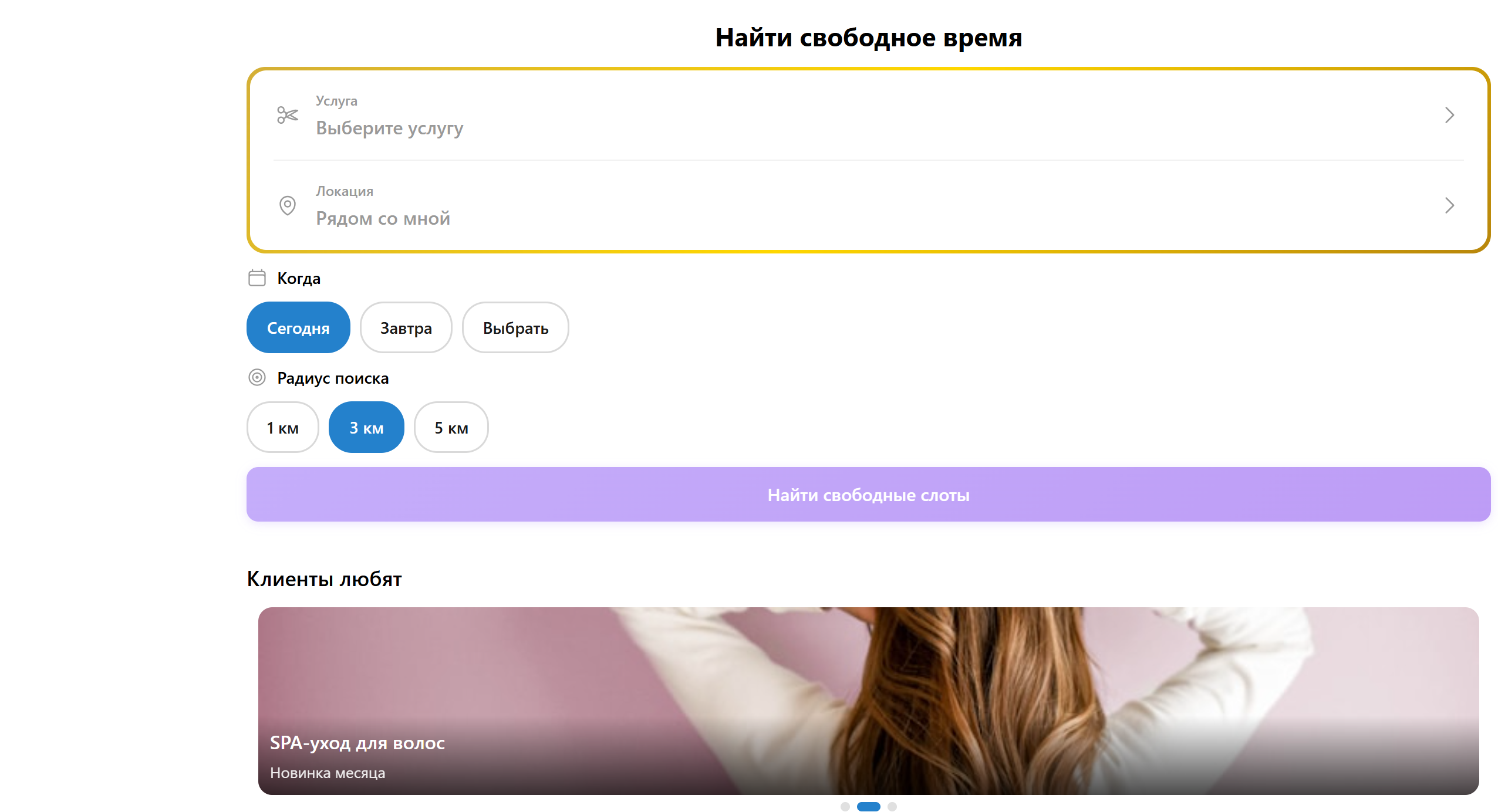
Task: Set search radius to 5 км
Action: pos(451,428)
